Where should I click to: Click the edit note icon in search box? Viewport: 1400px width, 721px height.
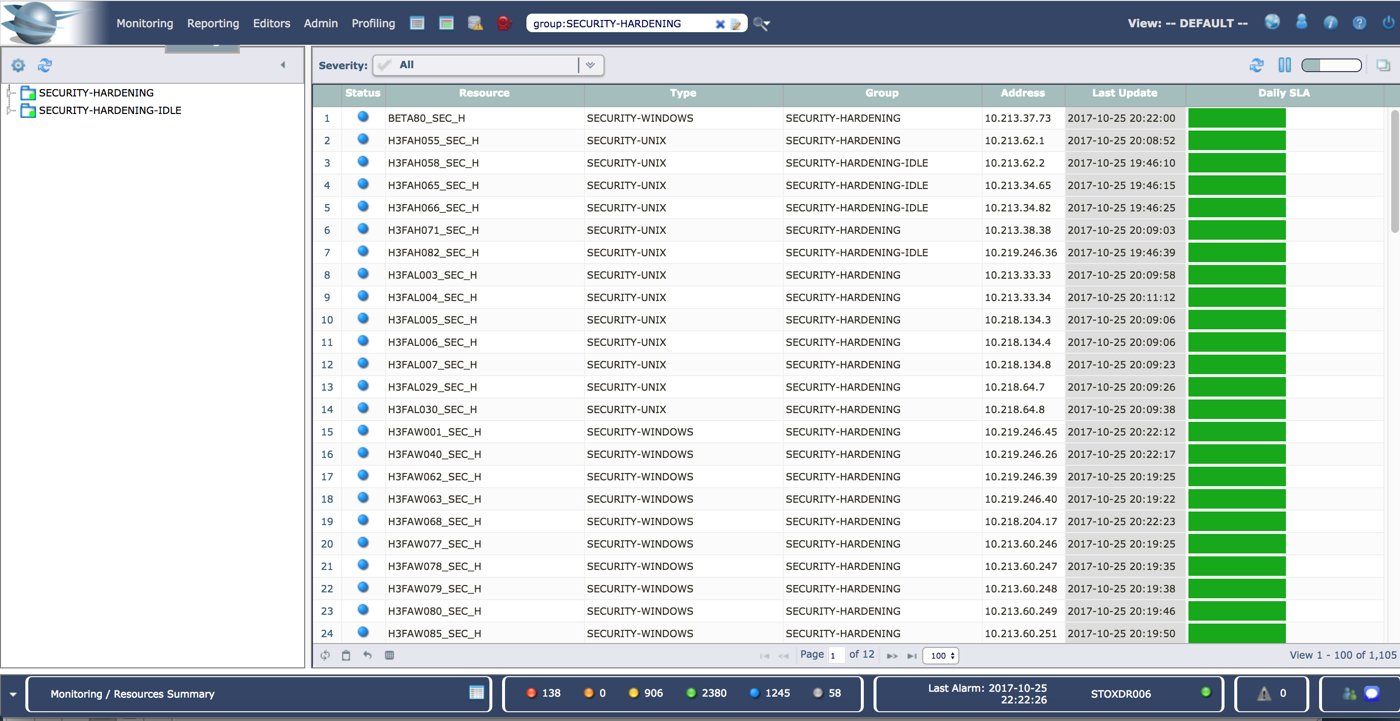(735, 24)
